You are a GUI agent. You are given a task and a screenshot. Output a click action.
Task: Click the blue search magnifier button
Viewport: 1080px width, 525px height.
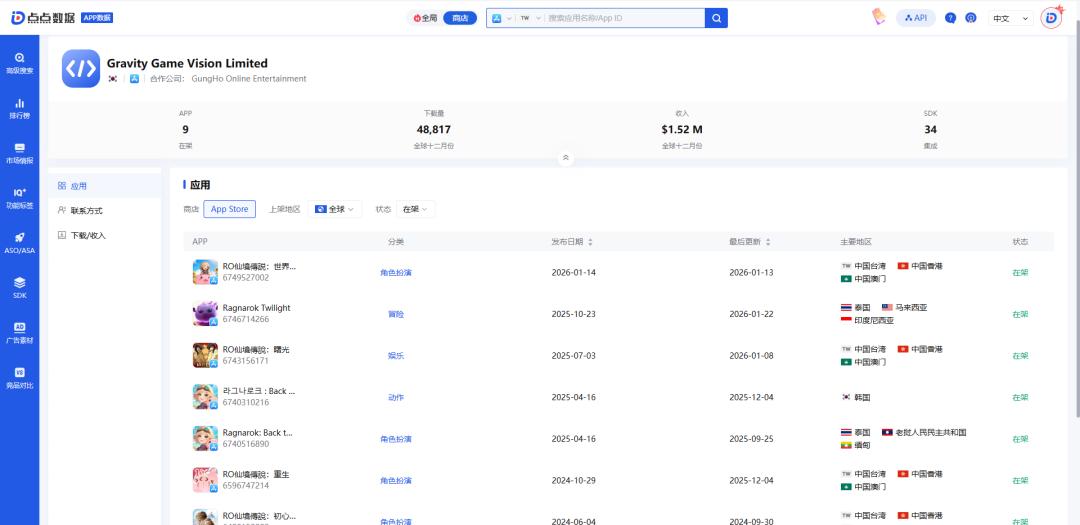pyautogui.click(x=716, y=18)
